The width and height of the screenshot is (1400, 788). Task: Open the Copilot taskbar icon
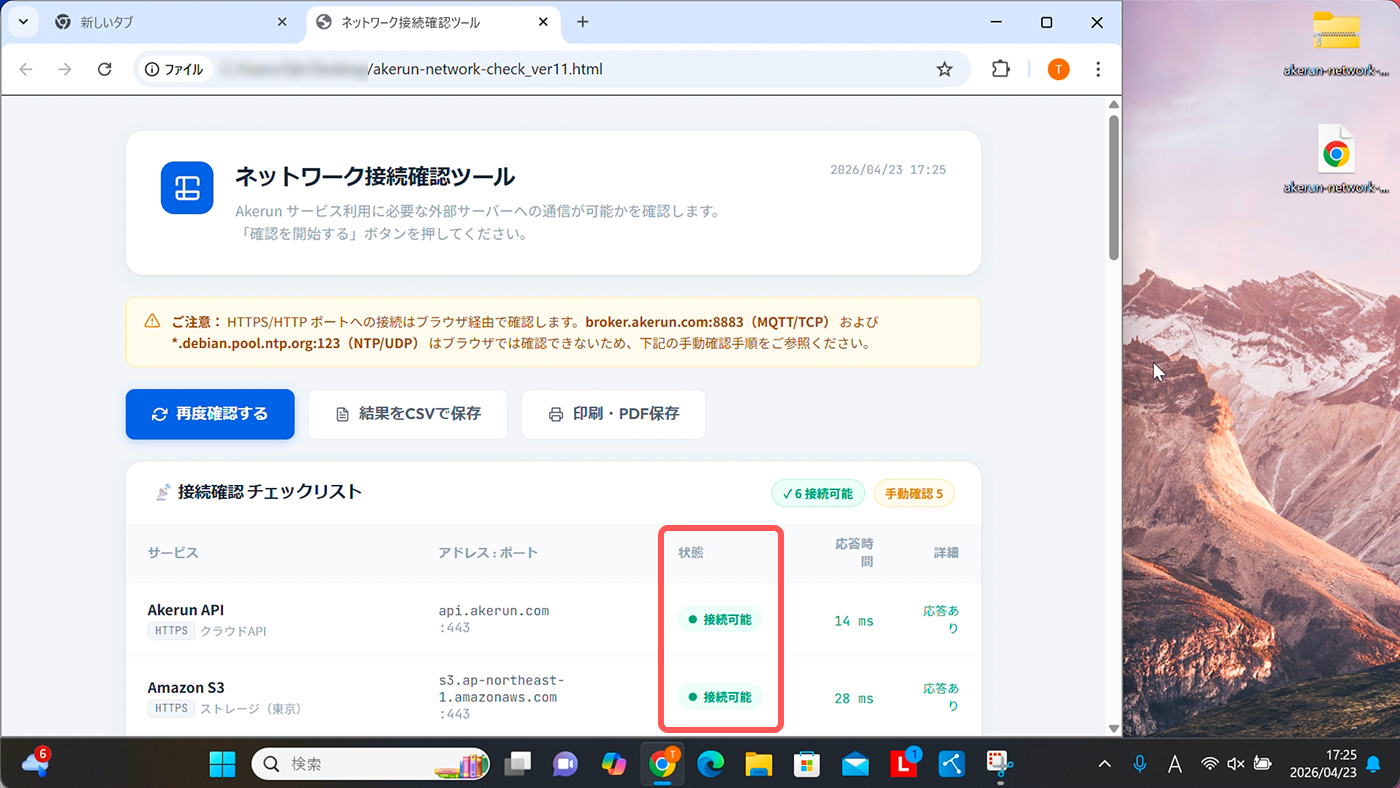click(x=613, y=764)
